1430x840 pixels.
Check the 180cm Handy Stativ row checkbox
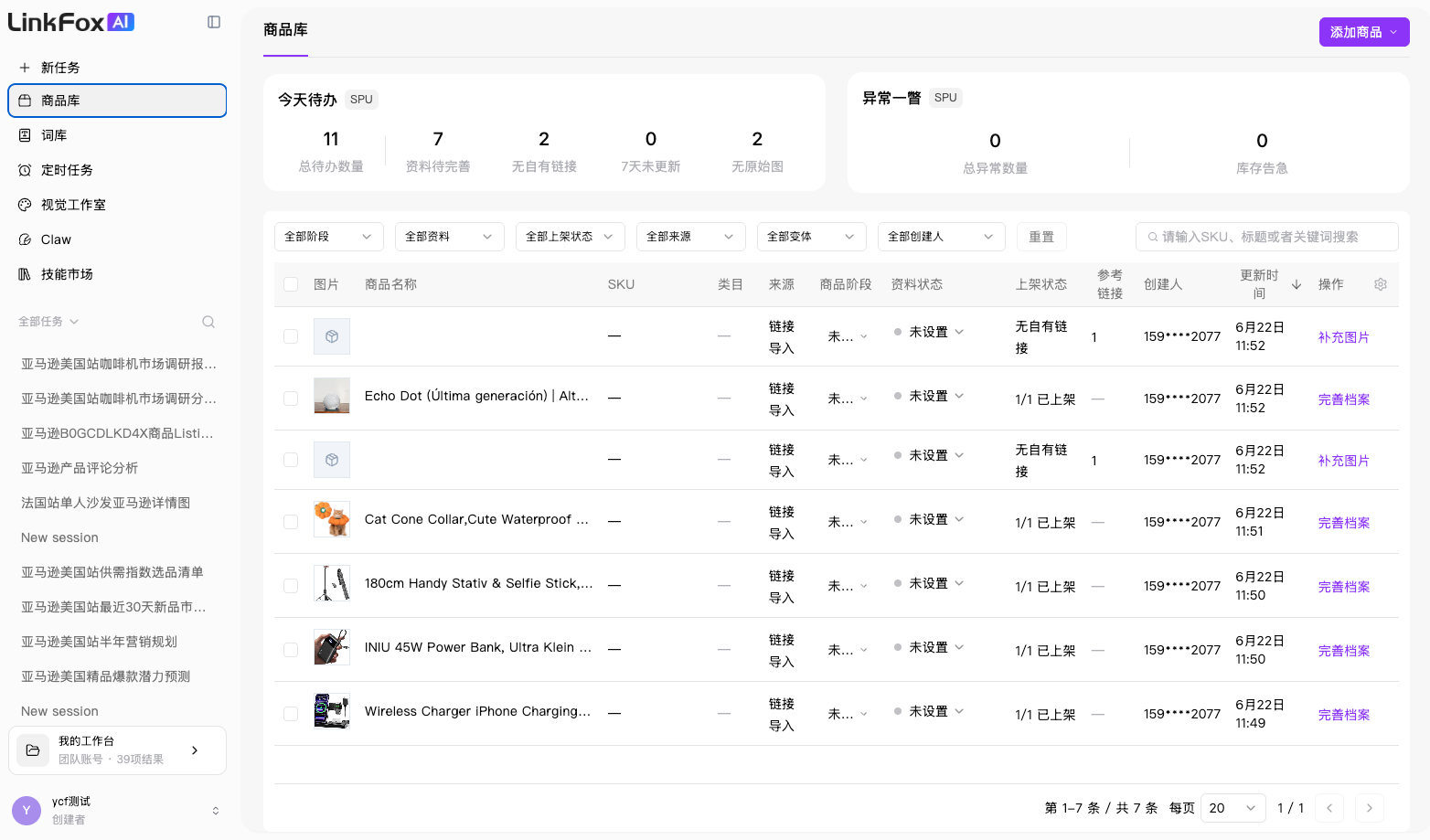[291, 586]
